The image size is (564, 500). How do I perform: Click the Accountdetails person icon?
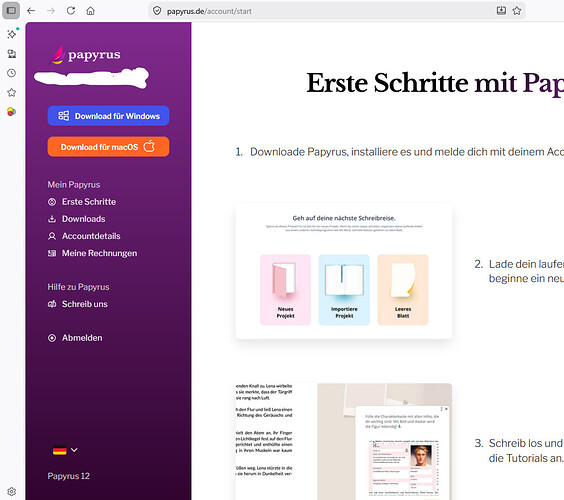(x=52, y=236)
